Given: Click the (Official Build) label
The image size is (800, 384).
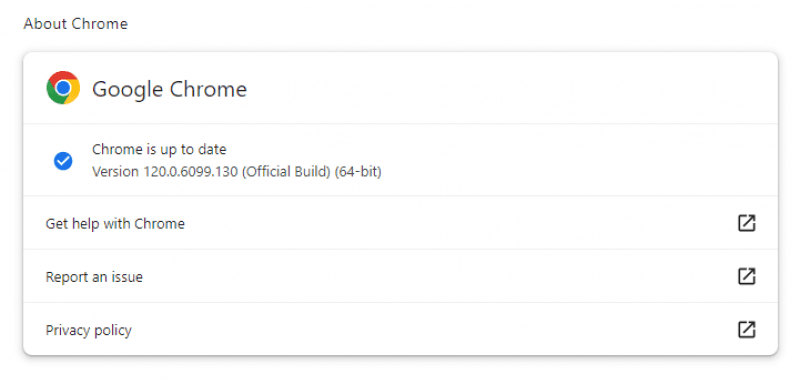Looking at the screenshot, I should click(286, 172).
